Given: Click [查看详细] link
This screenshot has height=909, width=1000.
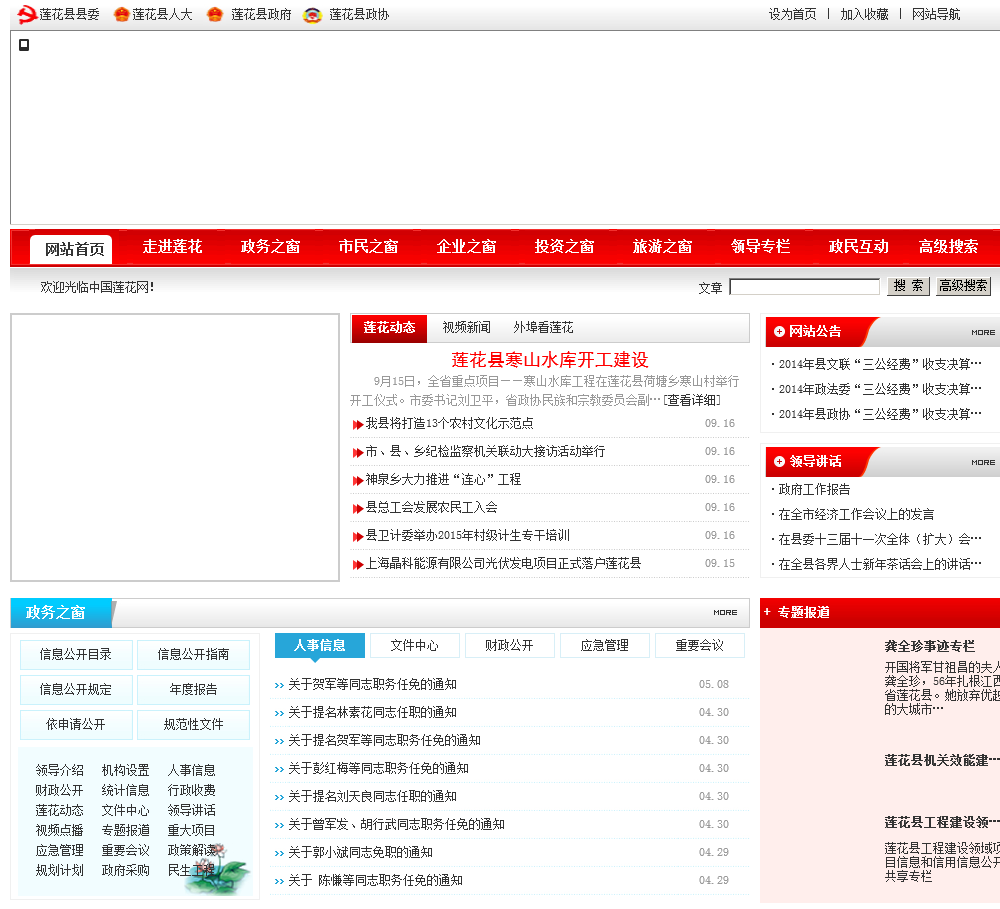Looking at the screenshot, I should click(692, 400).
